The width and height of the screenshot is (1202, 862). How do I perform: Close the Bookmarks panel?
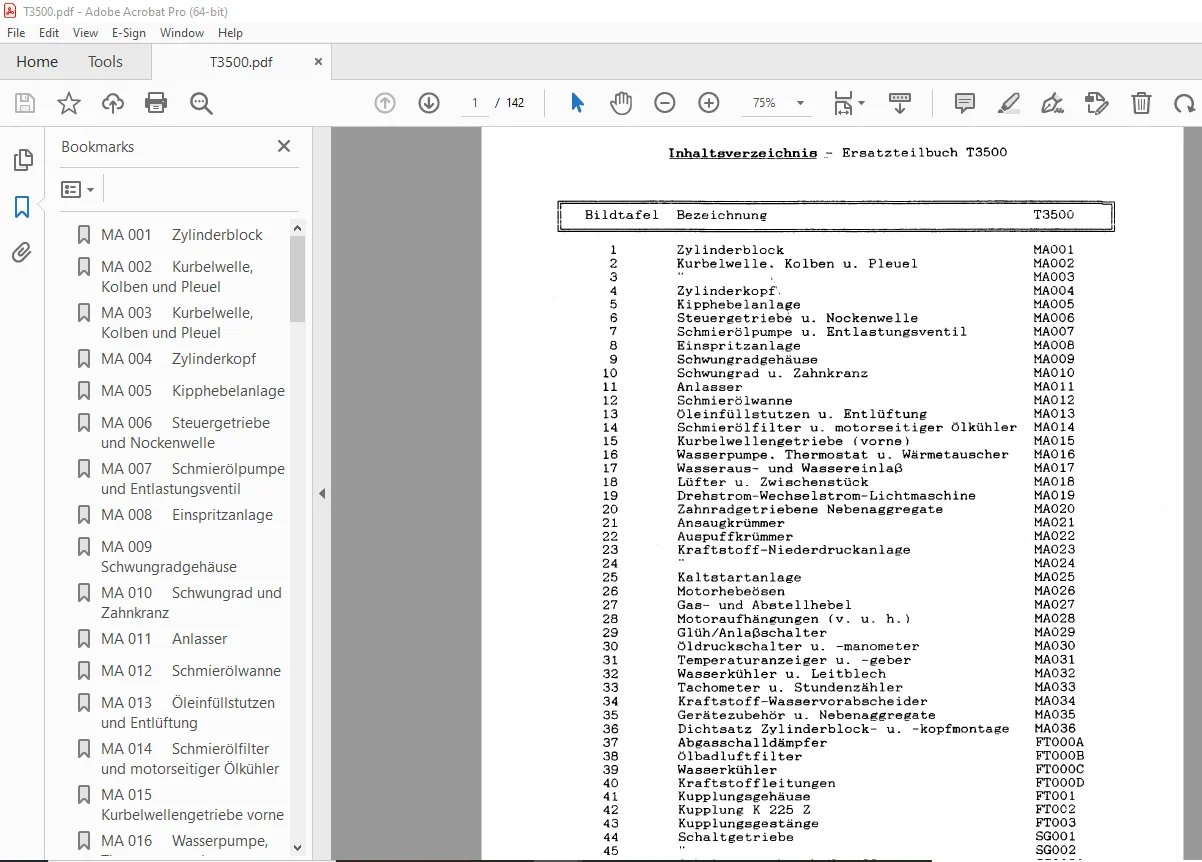click(284, 146)
